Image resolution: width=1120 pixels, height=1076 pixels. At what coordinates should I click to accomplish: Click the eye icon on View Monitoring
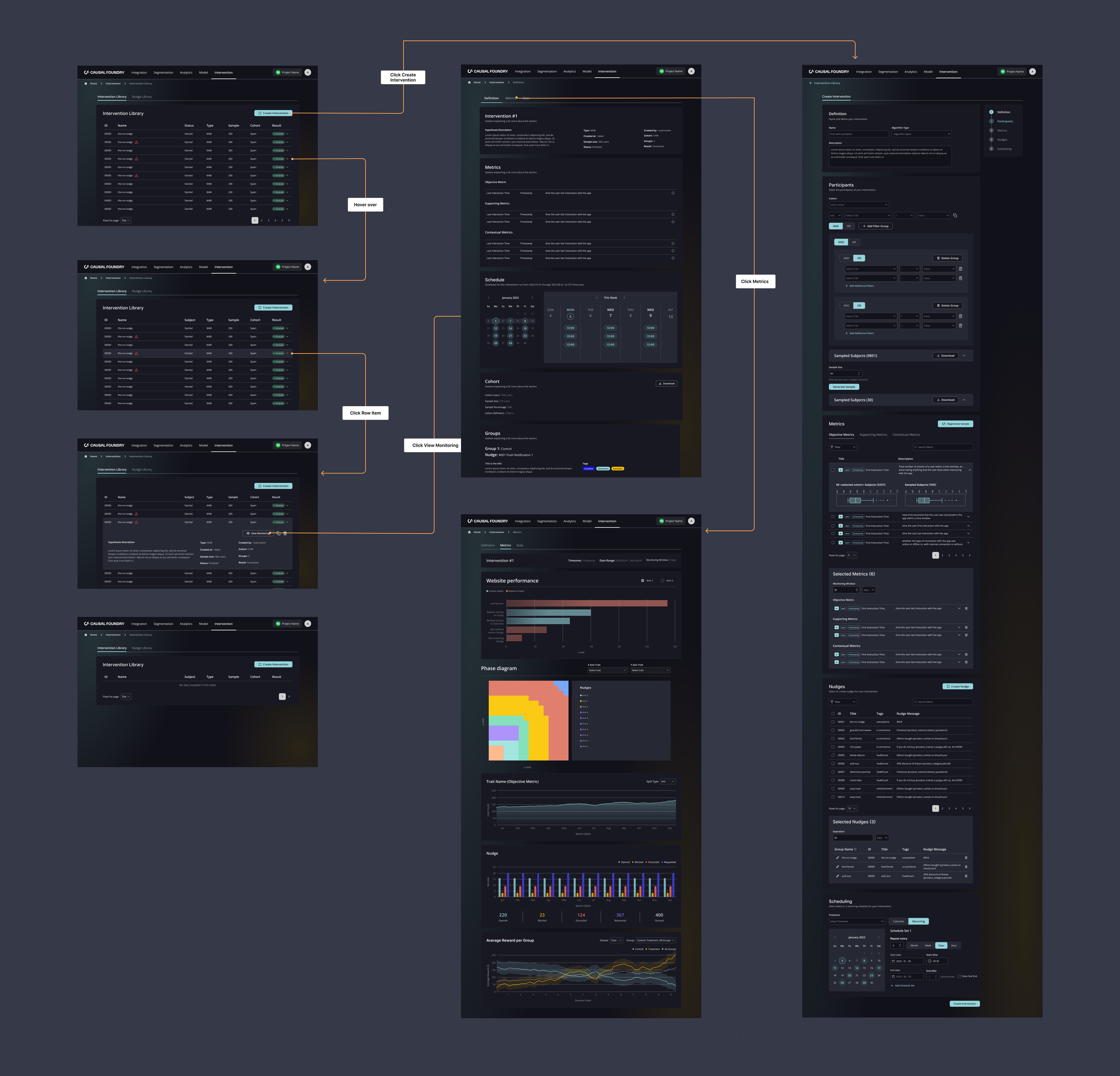tap(248, 533)
